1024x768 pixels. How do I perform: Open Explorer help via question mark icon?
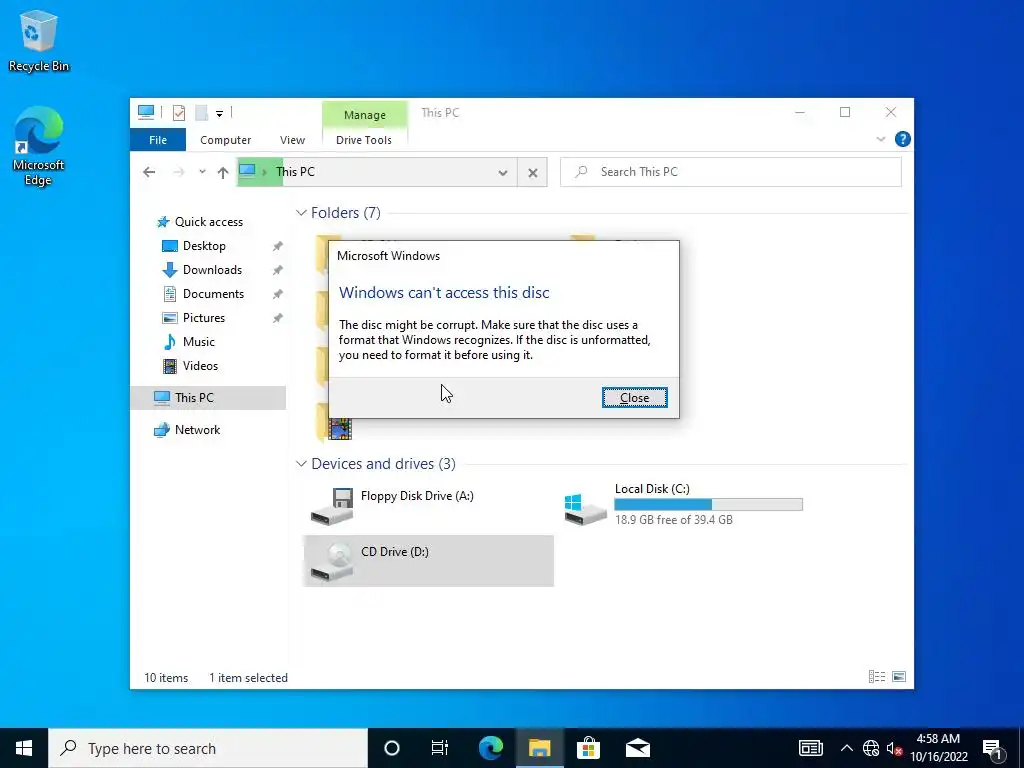click(x=903, y=139)
